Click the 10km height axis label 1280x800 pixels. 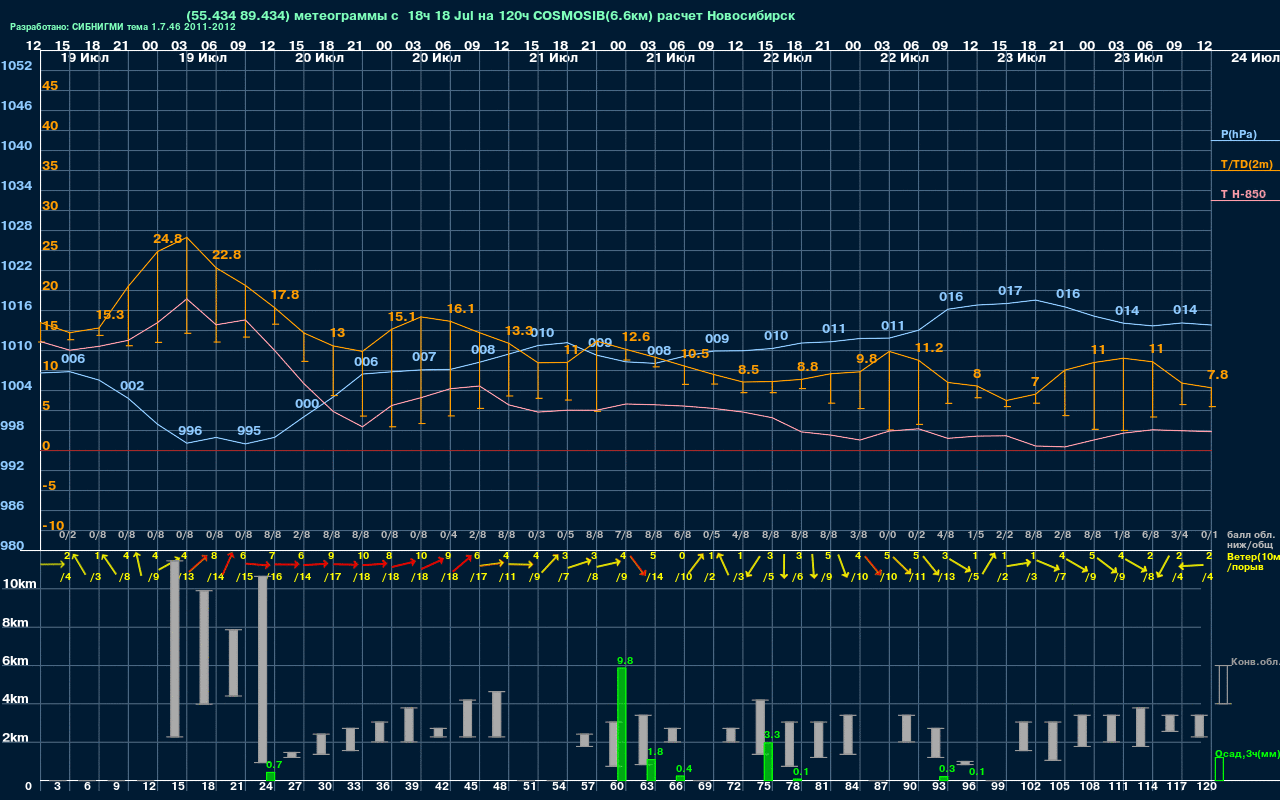click(x=18, y=583)
